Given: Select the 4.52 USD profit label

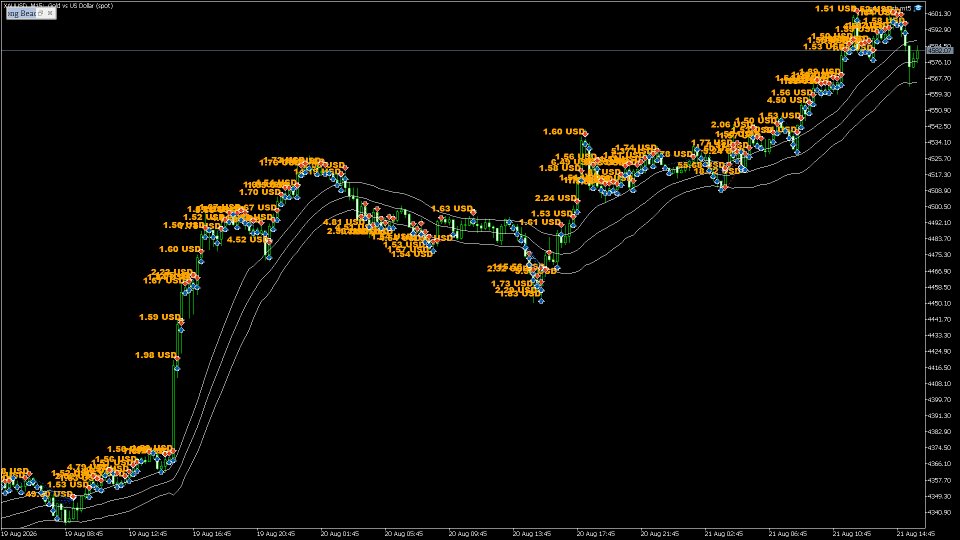Looking at the screenshot, I should click(x=247, y=239).
